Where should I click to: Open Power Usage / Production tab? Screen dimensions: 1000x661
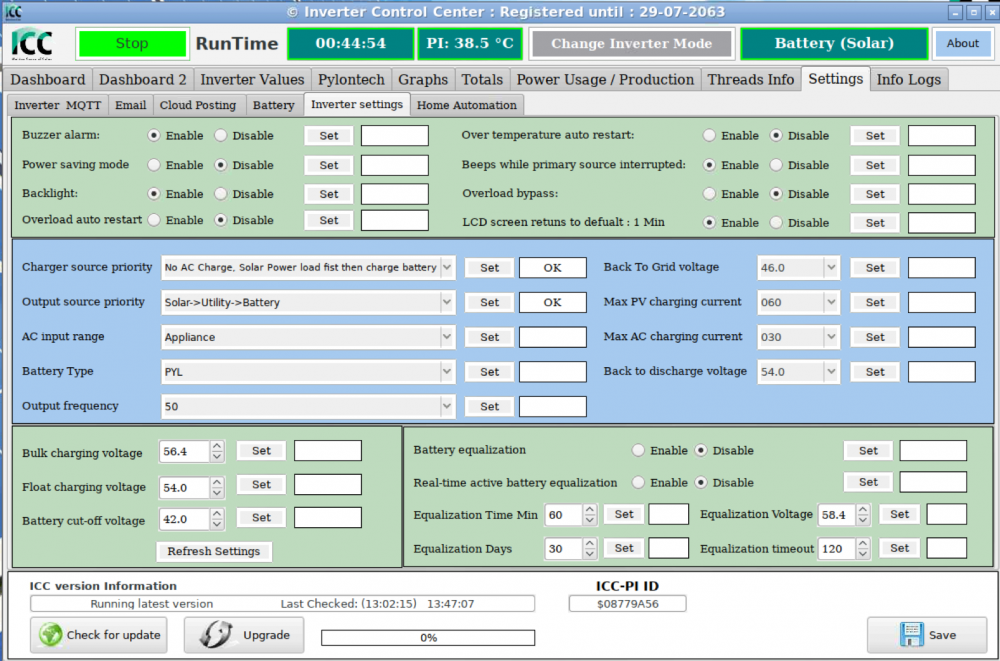605,80
